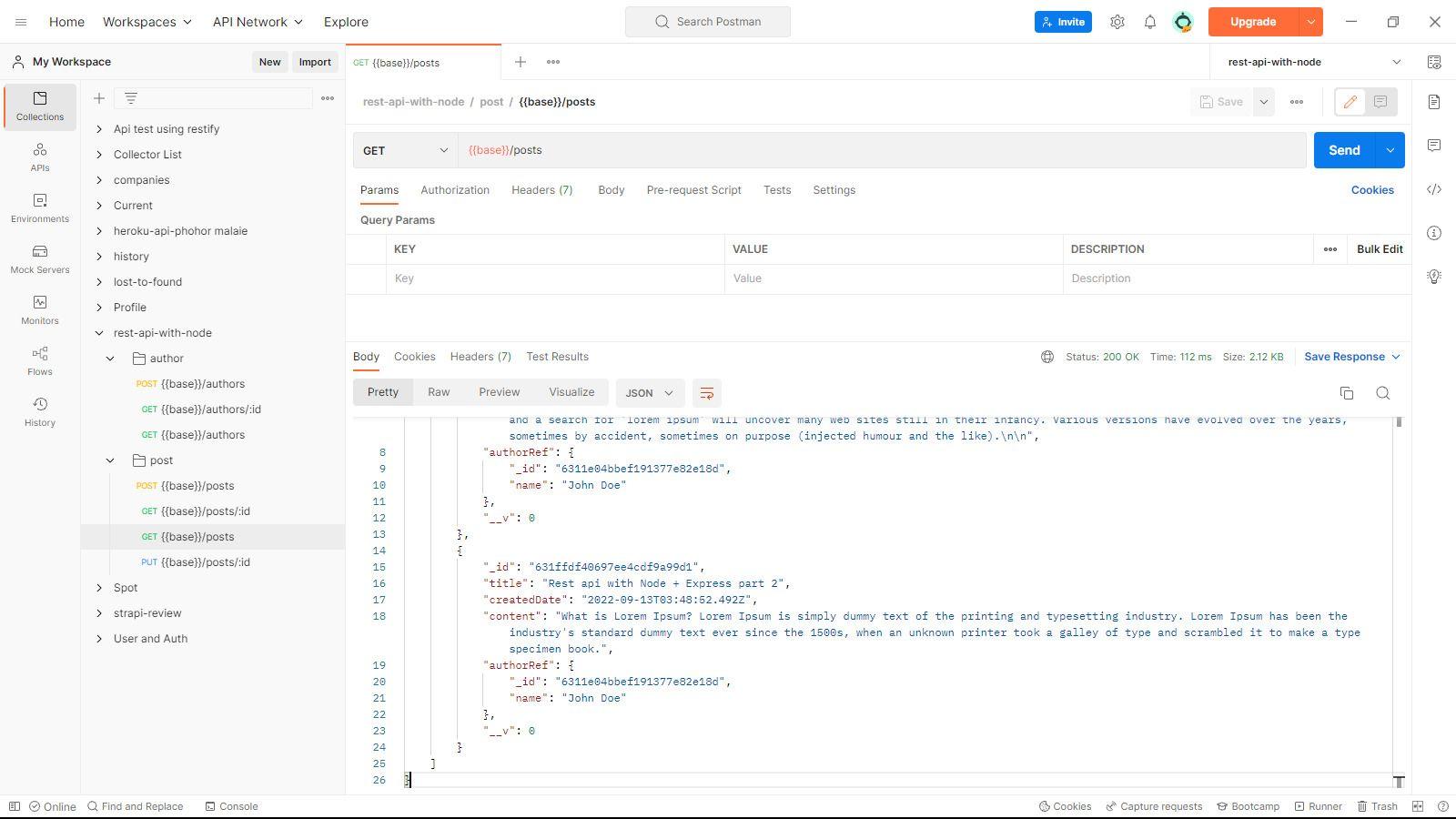This screenshot has width=1456, height=819.
Task: Select Visualize response view
Action: point(571,392)
